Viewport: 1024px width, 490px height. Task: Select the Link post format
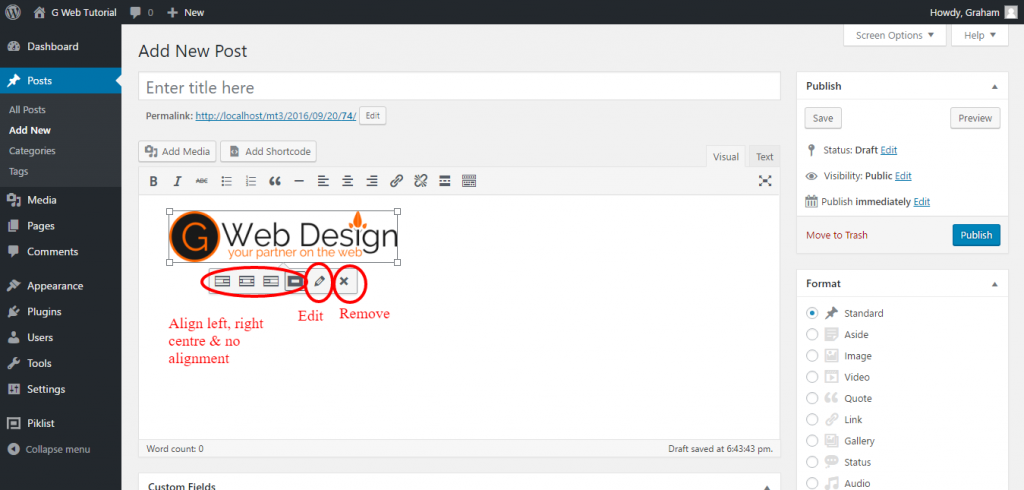pos(812,419)
